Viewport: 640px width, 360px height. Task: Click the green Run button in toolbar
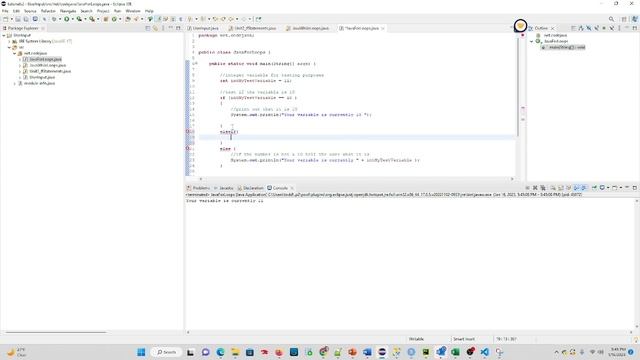[x=67, y=19]
